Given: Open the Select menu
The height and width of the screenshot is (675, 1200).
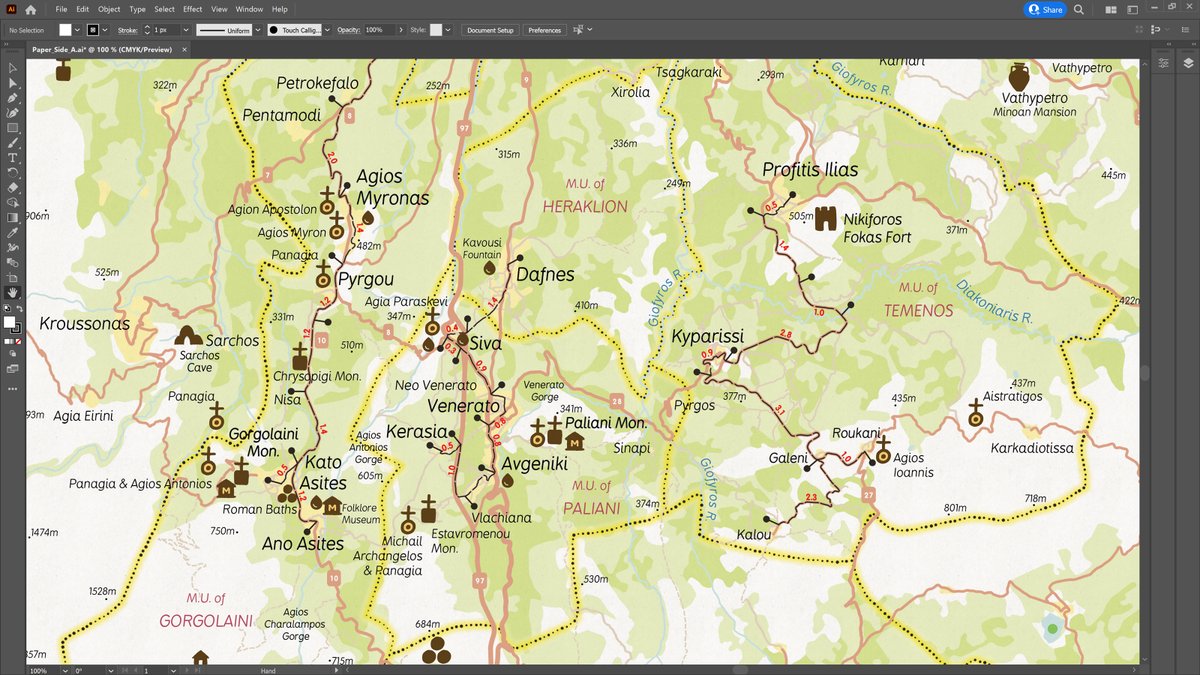Looking at the screenshot, I should pos(164,9).
